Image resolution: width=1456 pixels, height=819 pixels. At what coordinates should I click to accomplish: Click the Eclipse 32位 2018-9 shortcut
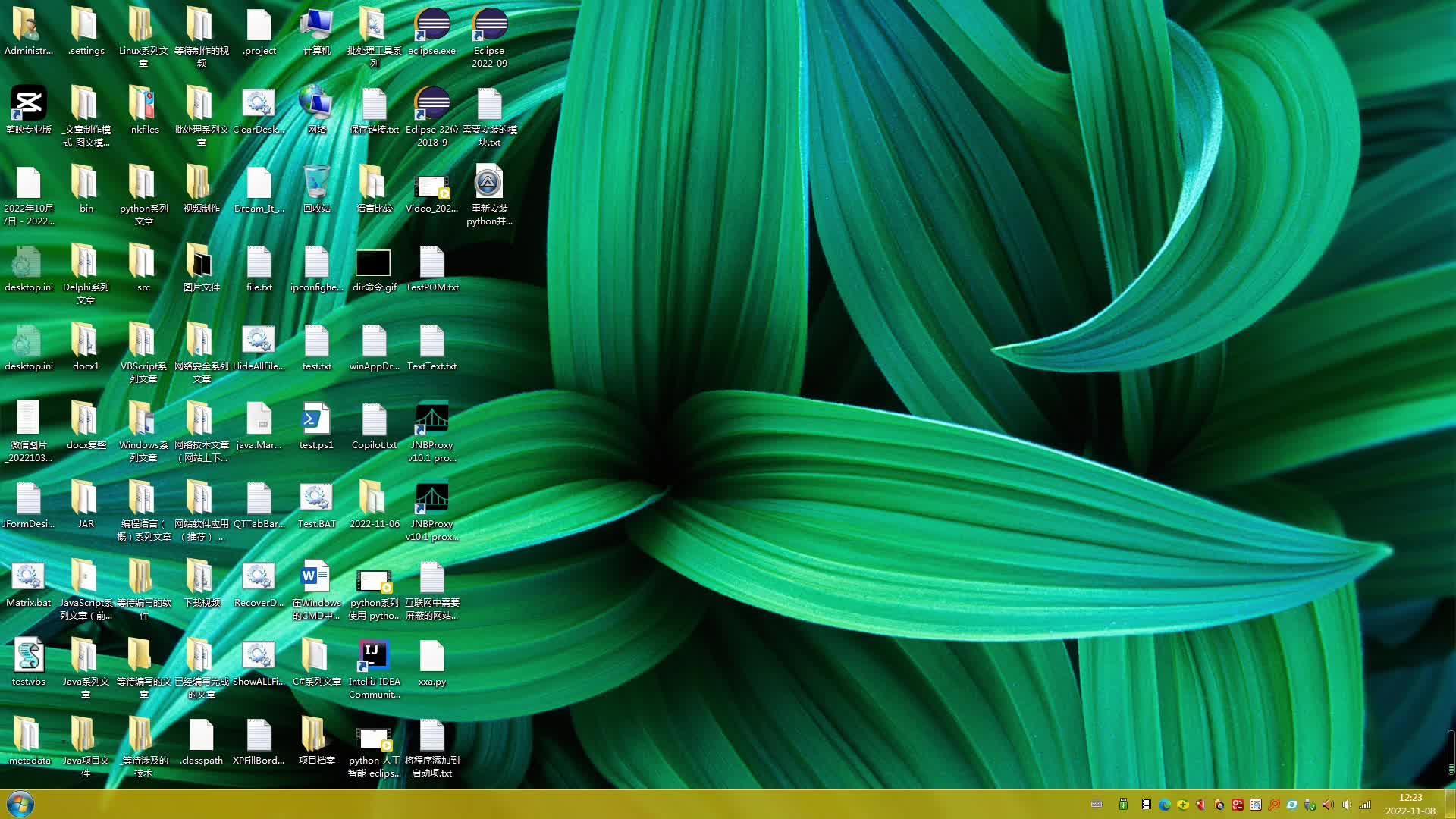tap(431, 105)
